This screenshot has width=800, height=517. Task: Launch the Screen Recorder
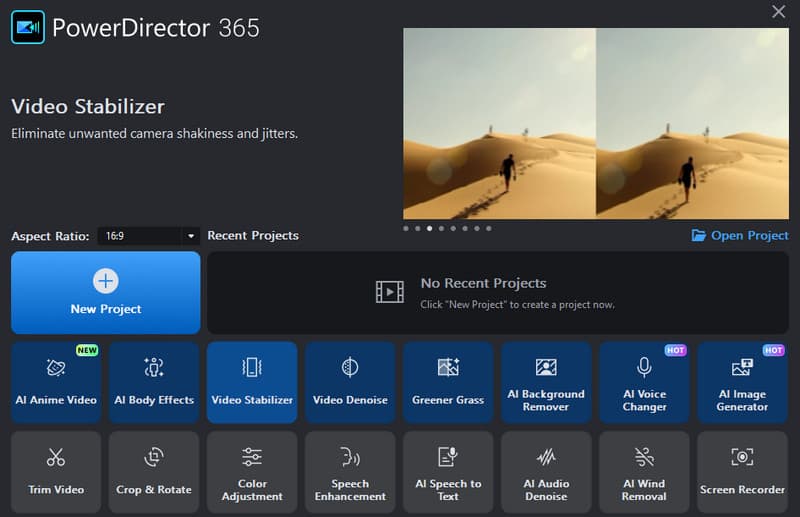742,472
